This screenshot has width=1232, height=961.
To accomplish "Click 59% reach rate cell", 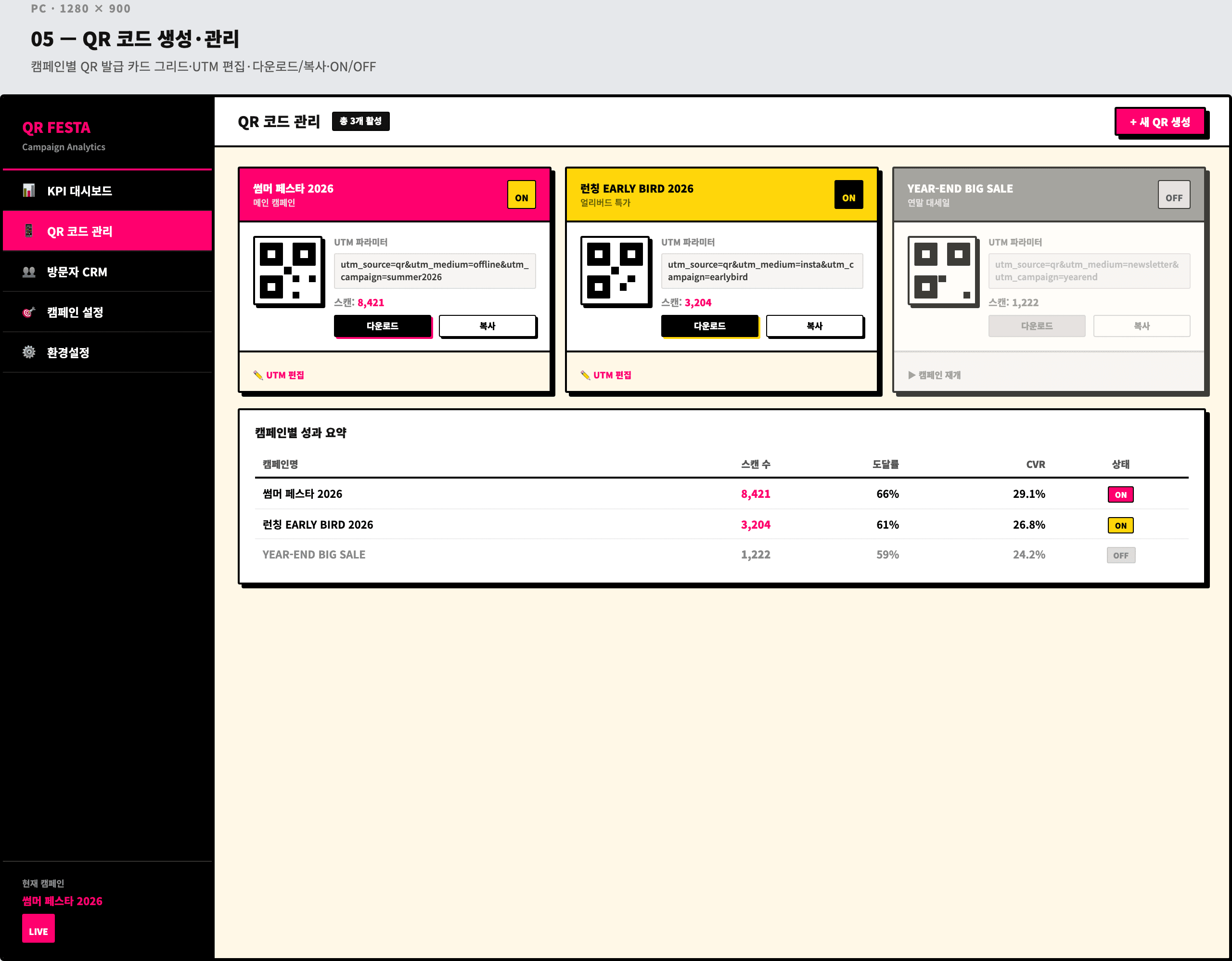I will click(887, 555).
